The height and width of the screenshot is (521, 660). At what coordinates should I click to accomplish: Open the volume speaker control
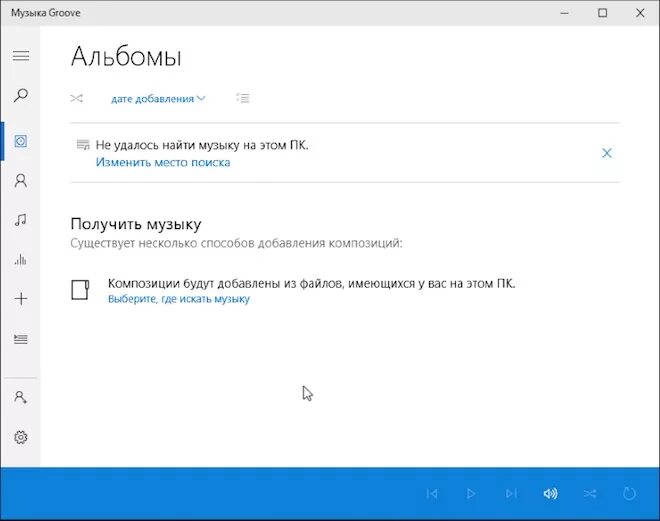[550, 493]
